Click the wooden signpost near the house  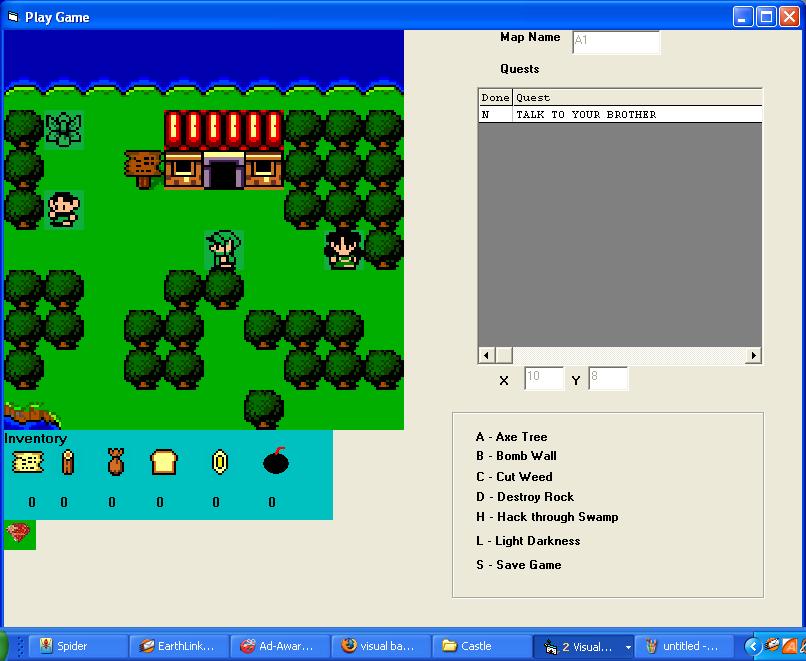click(143, 168)
